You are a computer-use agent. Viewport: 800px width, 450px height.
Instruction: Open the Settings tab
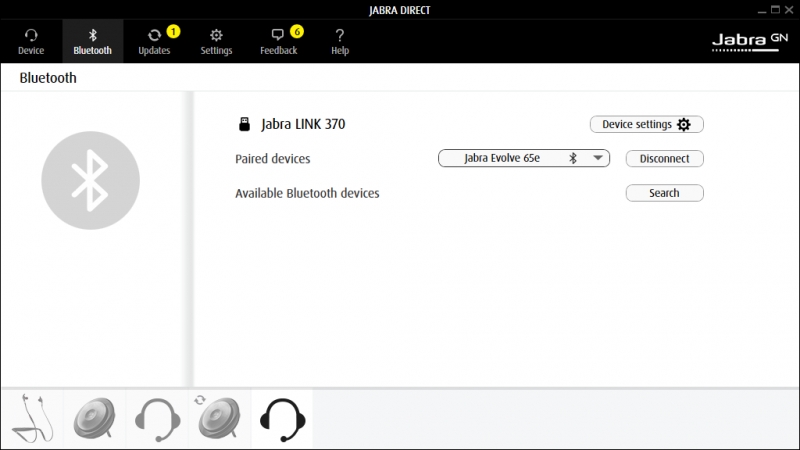click(x=216, y=41)
